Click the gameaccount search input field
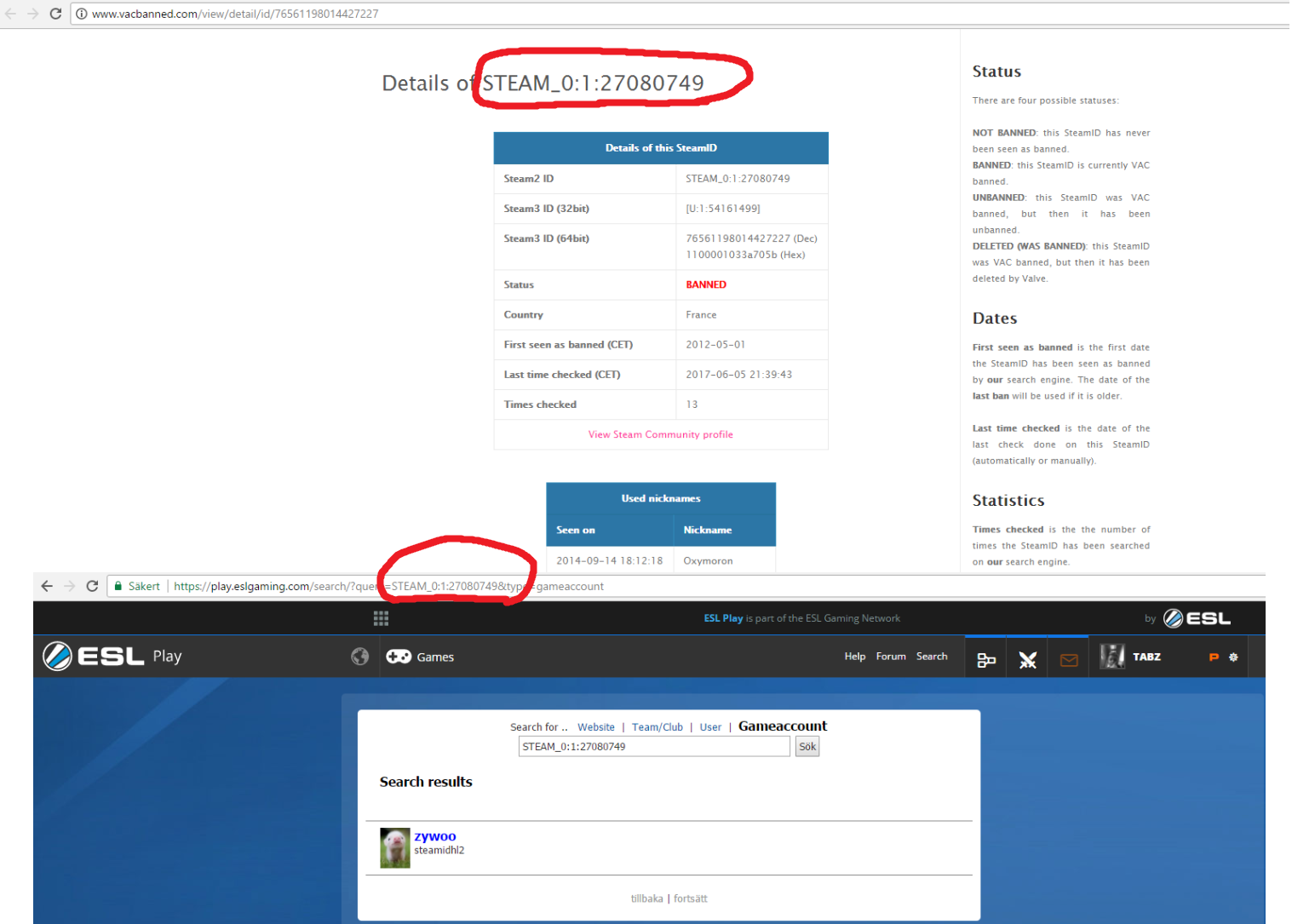 [x=654, y=747]
